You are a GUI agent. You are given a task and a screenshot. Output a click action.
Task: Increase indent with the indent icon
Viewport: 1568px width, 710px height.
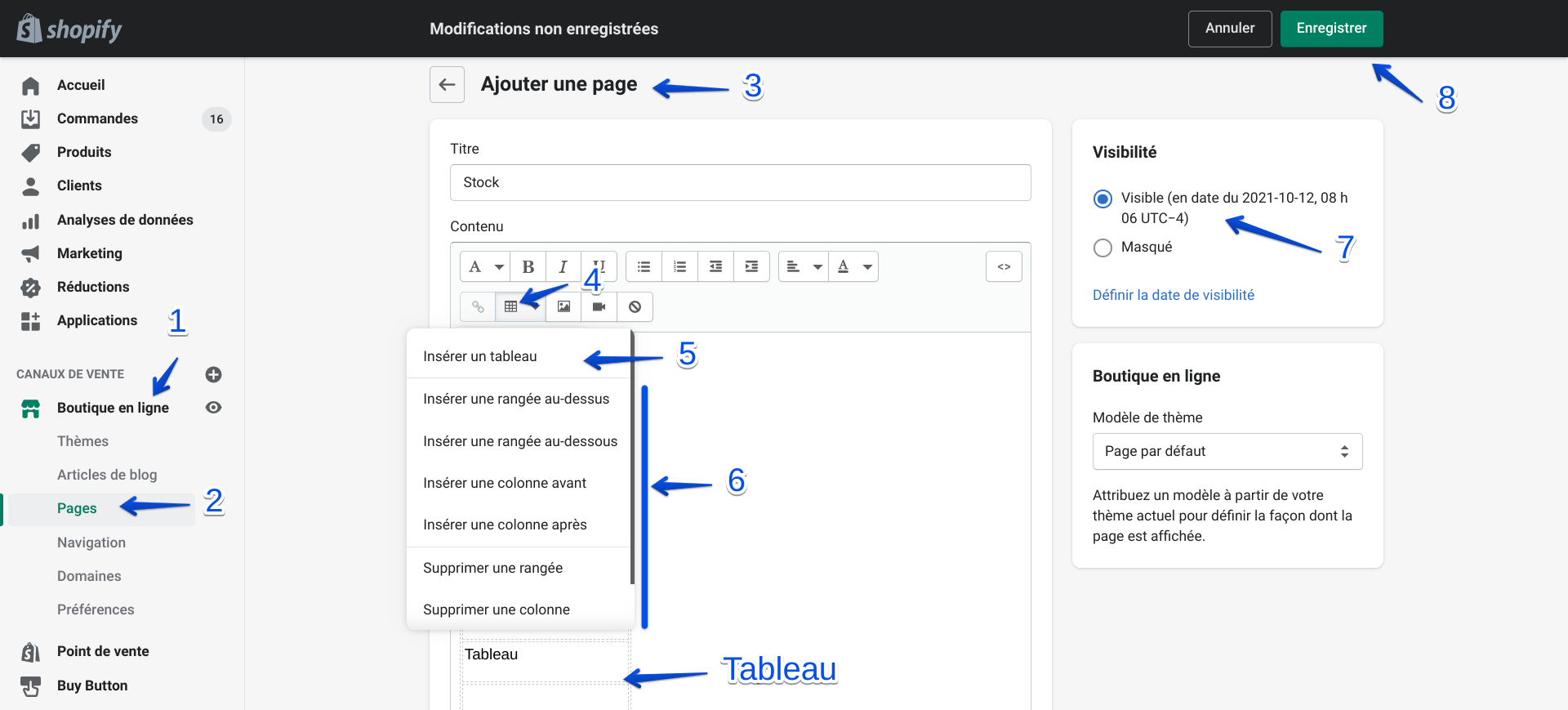(x=751, y=266)
